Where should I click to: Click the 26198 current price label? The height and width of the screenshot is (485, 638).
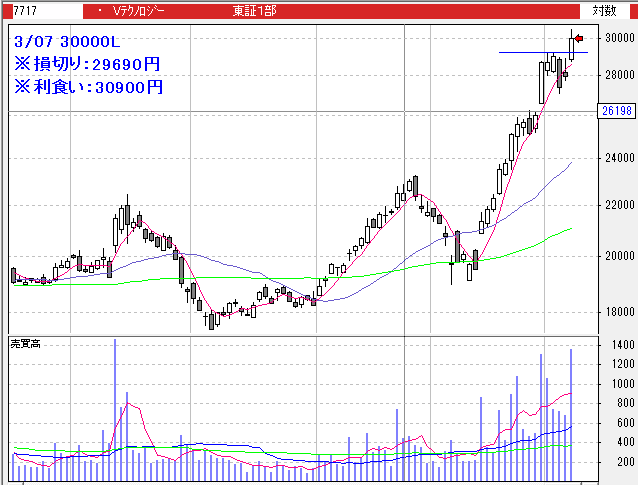(615, 111)
